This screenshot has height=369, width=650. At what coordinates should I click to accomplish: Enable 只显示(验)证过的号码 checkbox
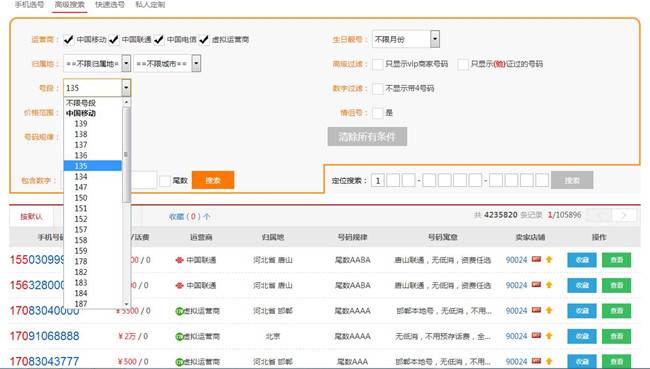pos(463,64)
